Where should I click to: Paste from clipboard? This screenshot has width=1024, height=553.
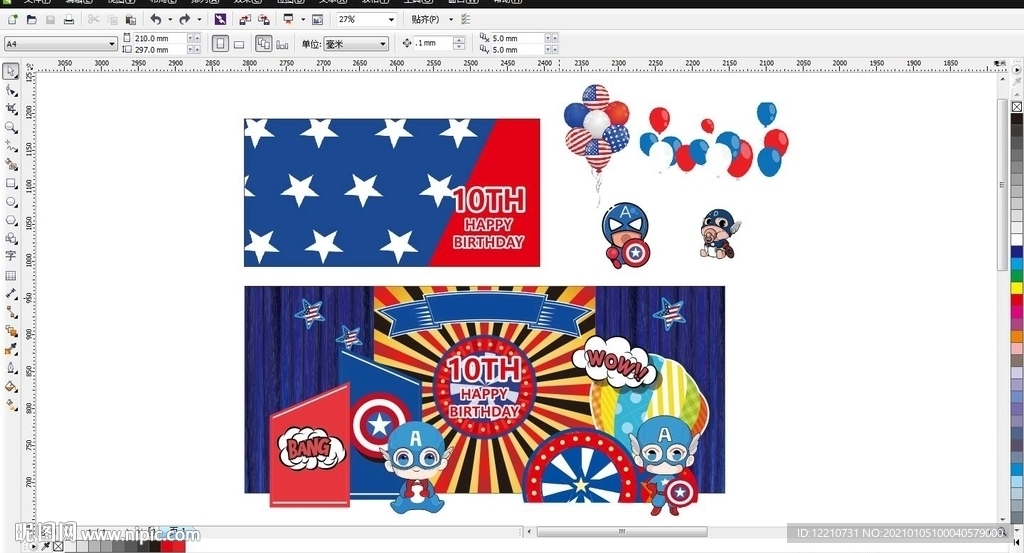tap(131, 20)
